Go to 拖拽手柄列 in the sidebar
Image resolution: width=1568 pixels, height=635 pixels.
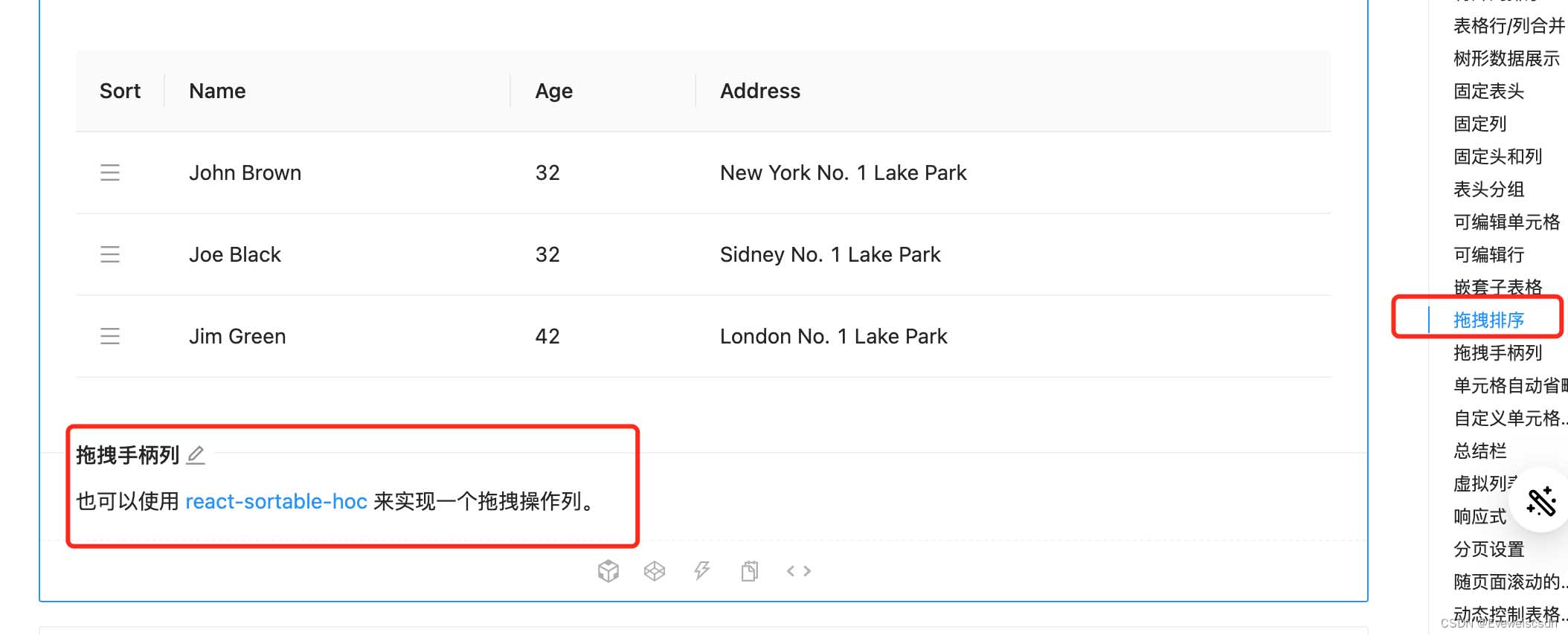click(x=1497, y=353)
